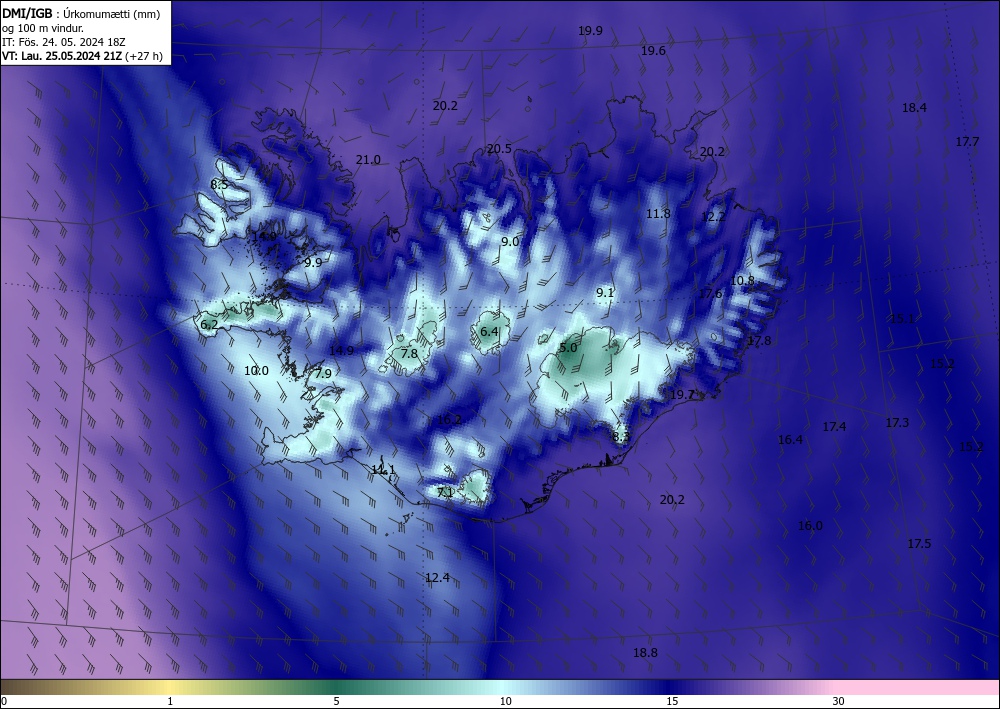Screen dimensions: 1000x709
Task: Click the 12.4 value on the map
Action: click(x=438, y=578)
